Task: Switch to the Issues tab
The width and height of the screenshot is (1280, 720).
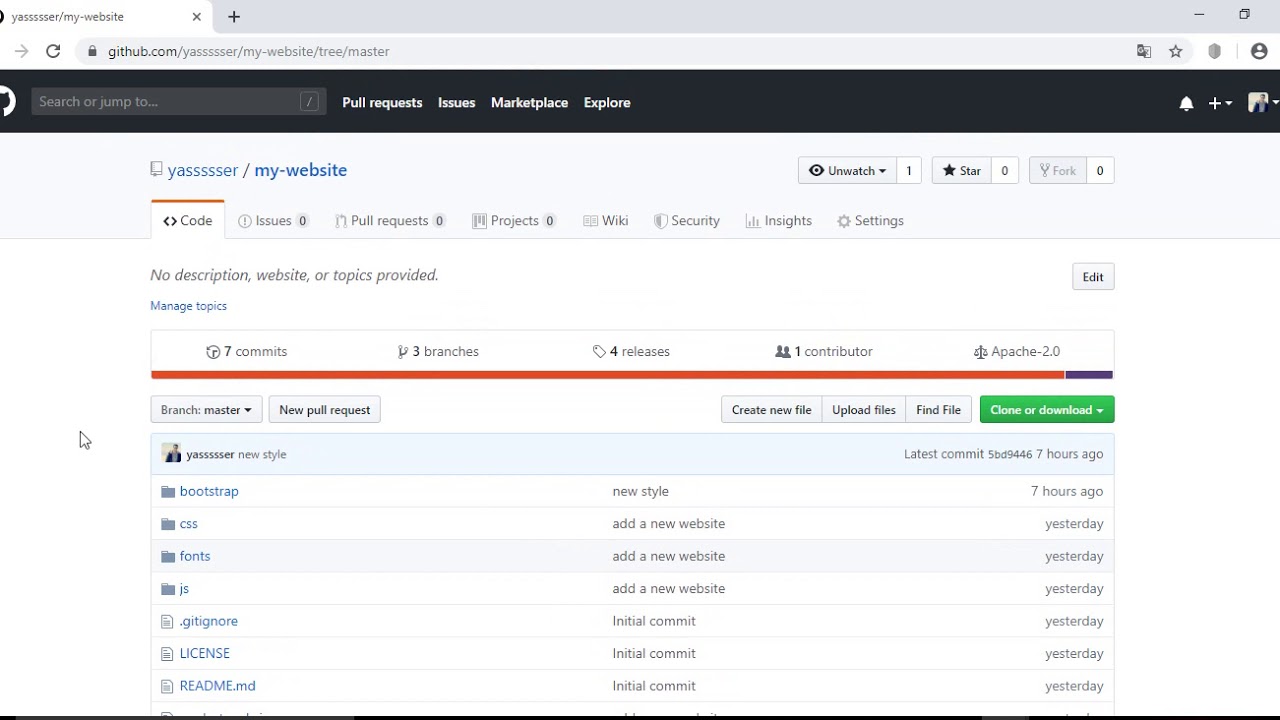Action: [x=273, y=221]
